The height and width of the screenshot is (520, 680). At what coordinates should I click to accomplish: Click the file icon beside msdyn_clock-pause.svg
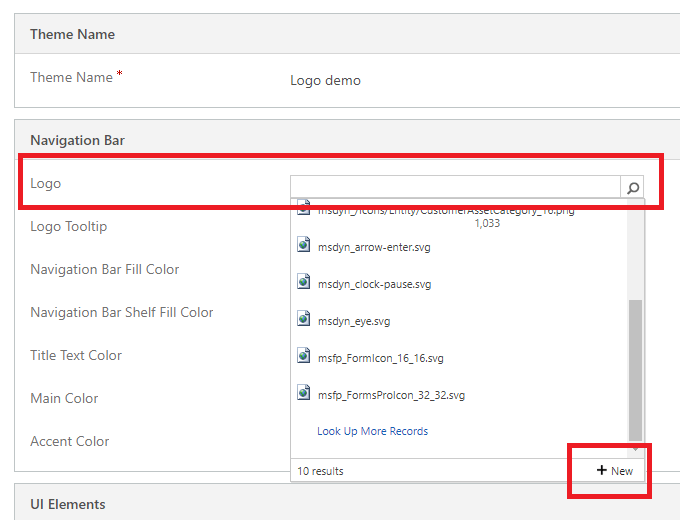coord(305,283)
